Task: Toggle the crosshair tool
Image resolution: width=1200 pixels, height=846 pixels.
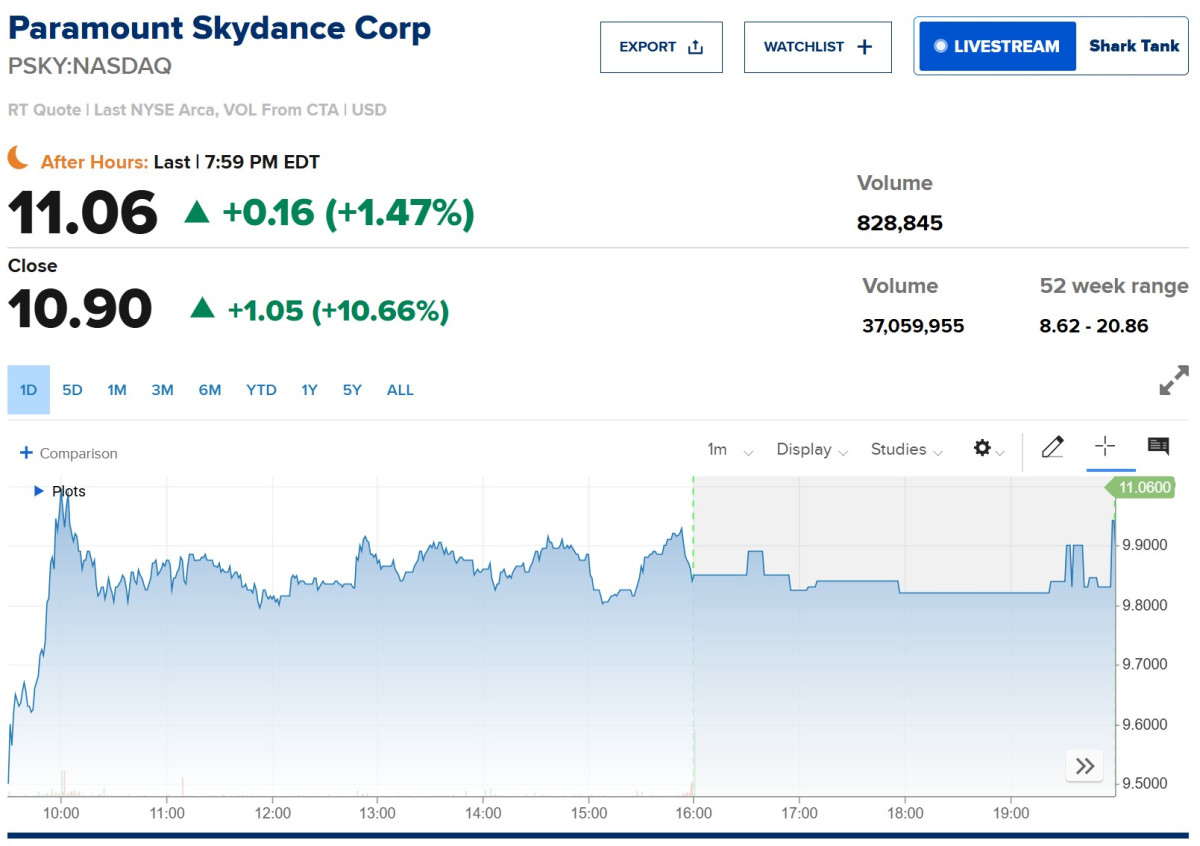Action: point(1105,446)
